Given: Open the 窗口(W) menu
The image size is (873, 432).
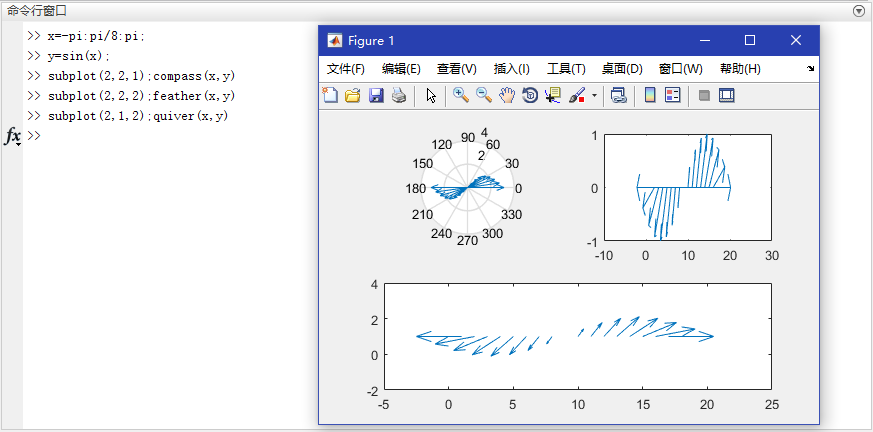Looking at the screenshot, I should pyautogui.click(x=680, y=69).
